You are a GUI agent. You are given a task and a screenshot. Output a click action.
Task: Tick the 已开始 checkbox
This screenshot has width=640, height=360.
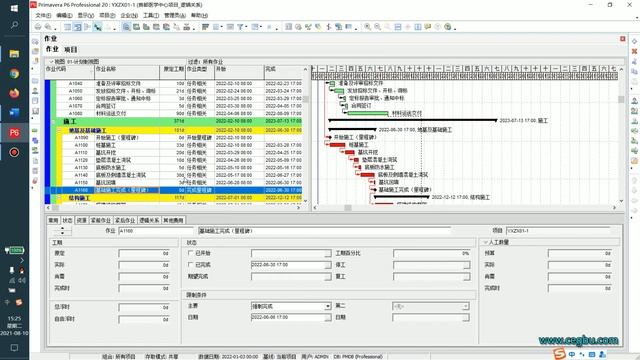191,253
